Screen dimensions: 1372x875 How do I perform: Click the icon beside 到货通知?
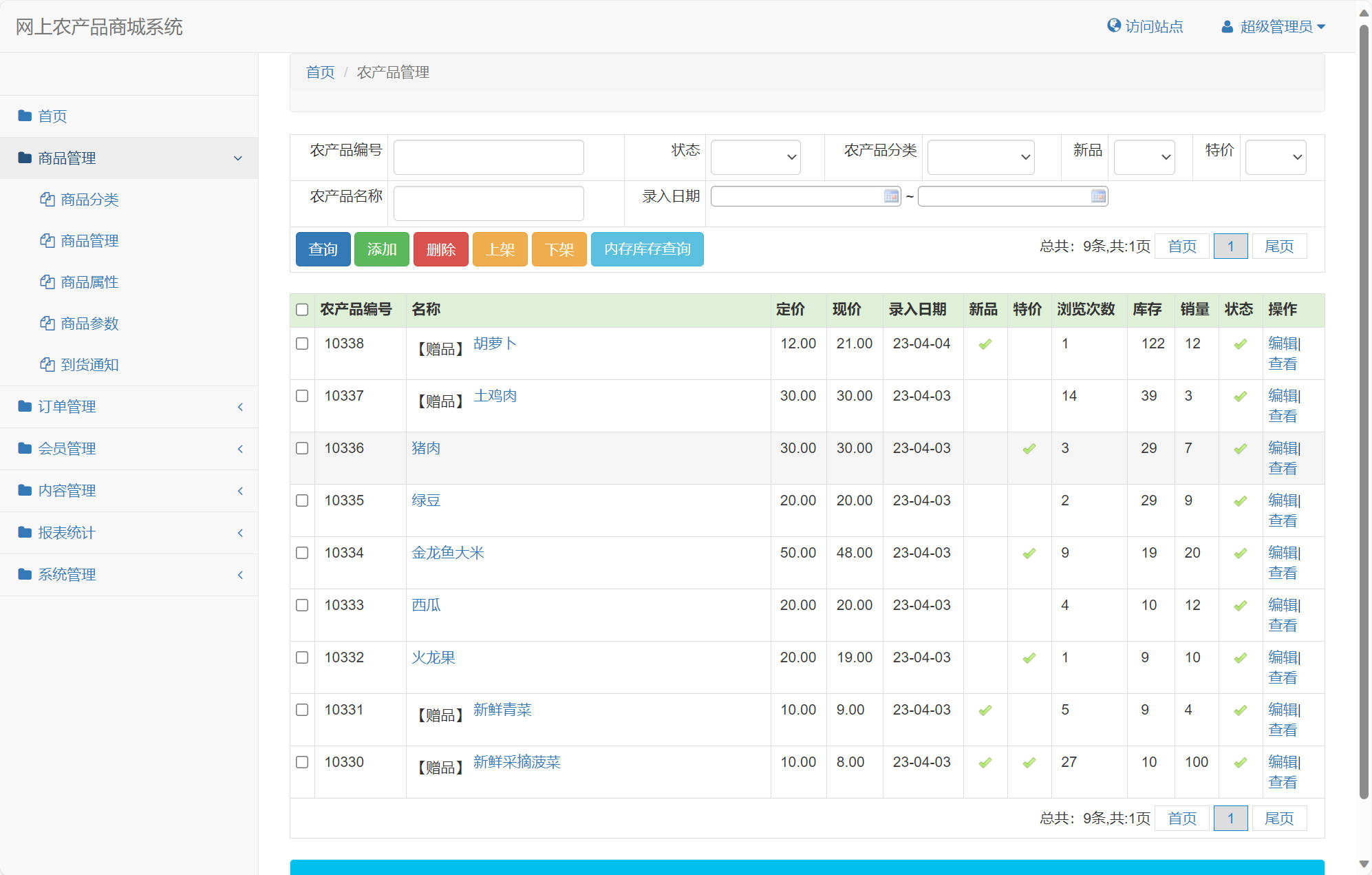47,364
